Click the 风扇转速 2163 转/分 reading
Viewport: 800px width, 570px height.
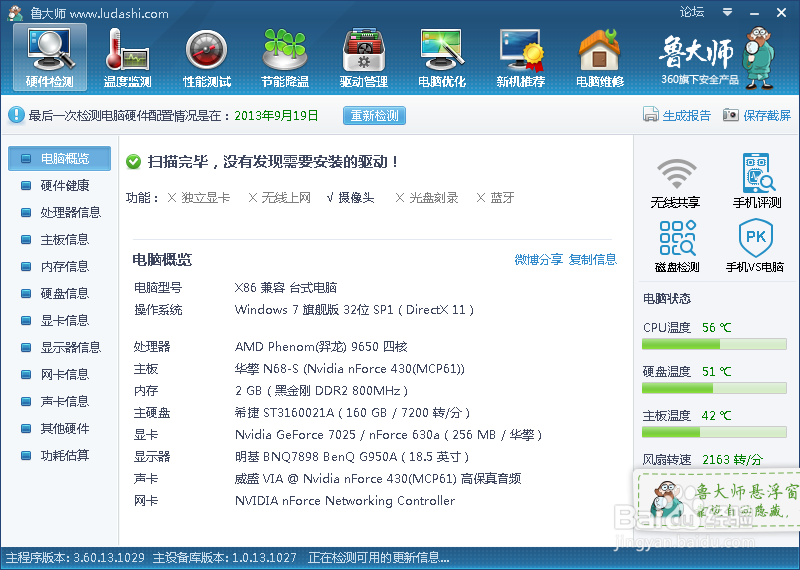703,460
